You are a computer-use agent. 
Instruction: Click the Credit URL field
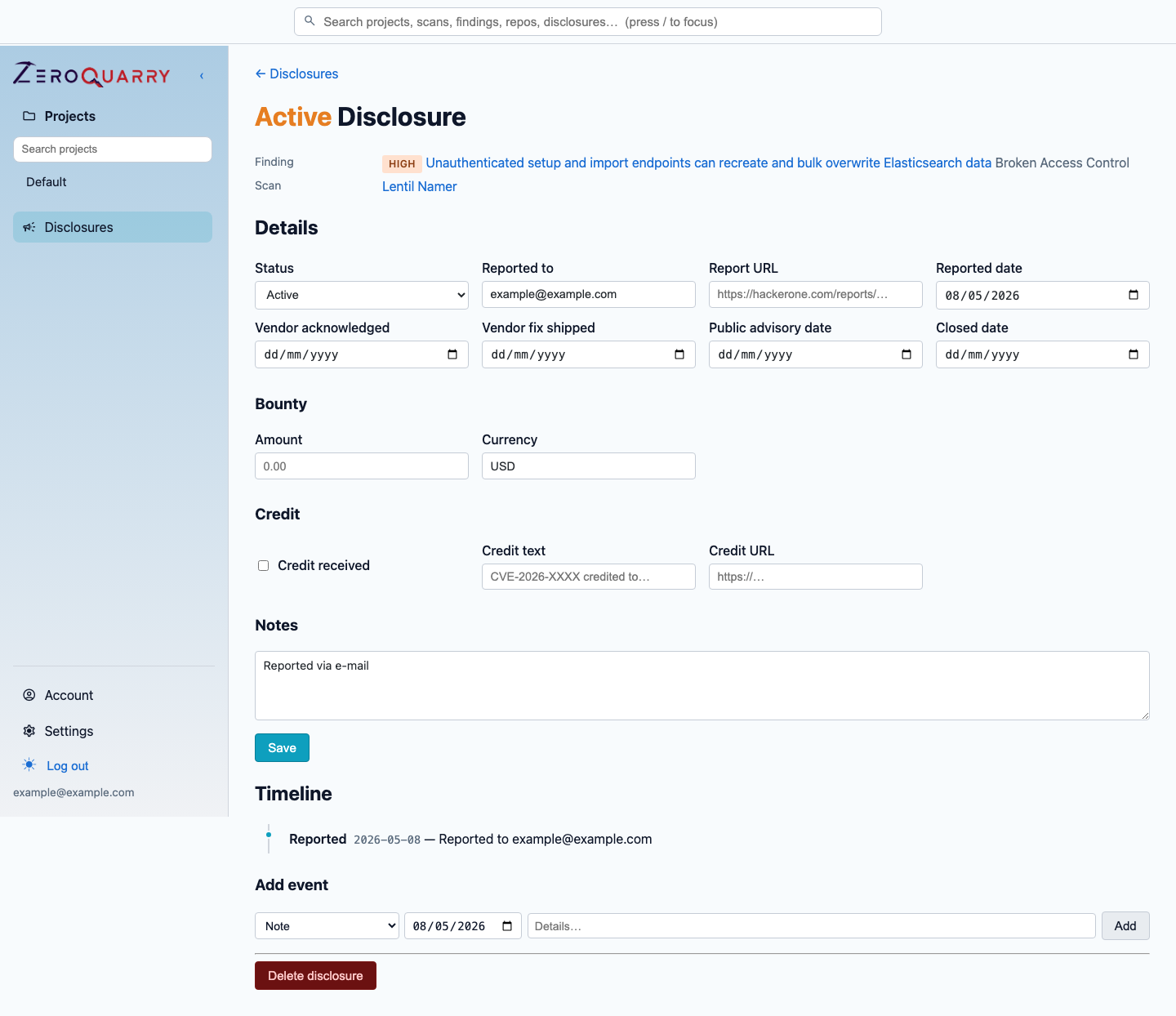click(x=816, y=577)
